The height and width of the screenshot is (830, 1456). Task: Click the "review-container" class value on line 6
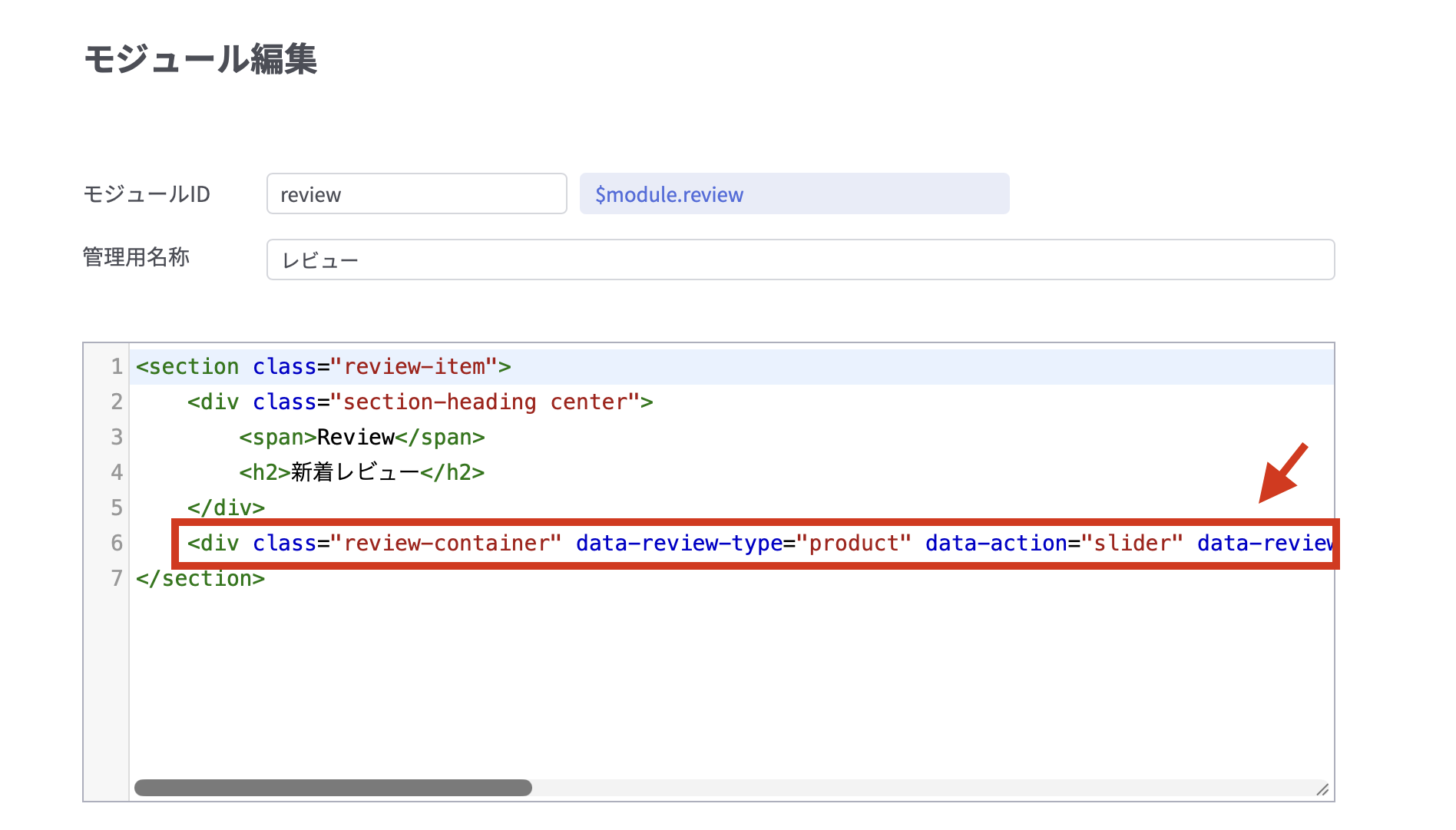[x=445, y=544]
